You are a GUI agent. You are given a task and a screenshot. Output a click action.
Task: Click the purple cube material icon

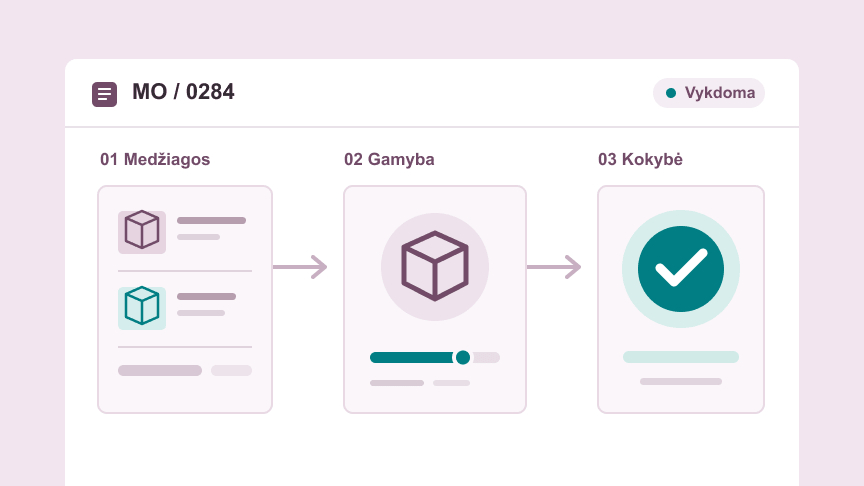(142, 230)
